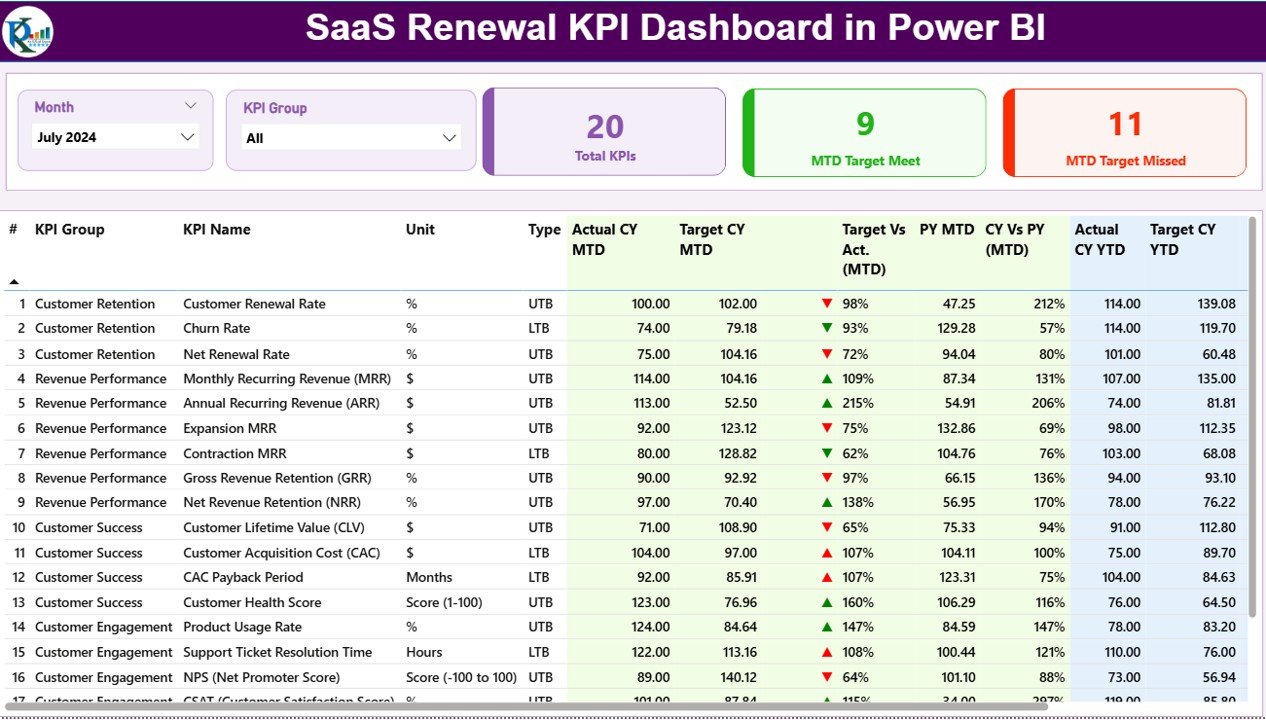Click the green down triangle on Churn Rate row
Screen dimensions: 1266x720
click(x=826, y=328)
